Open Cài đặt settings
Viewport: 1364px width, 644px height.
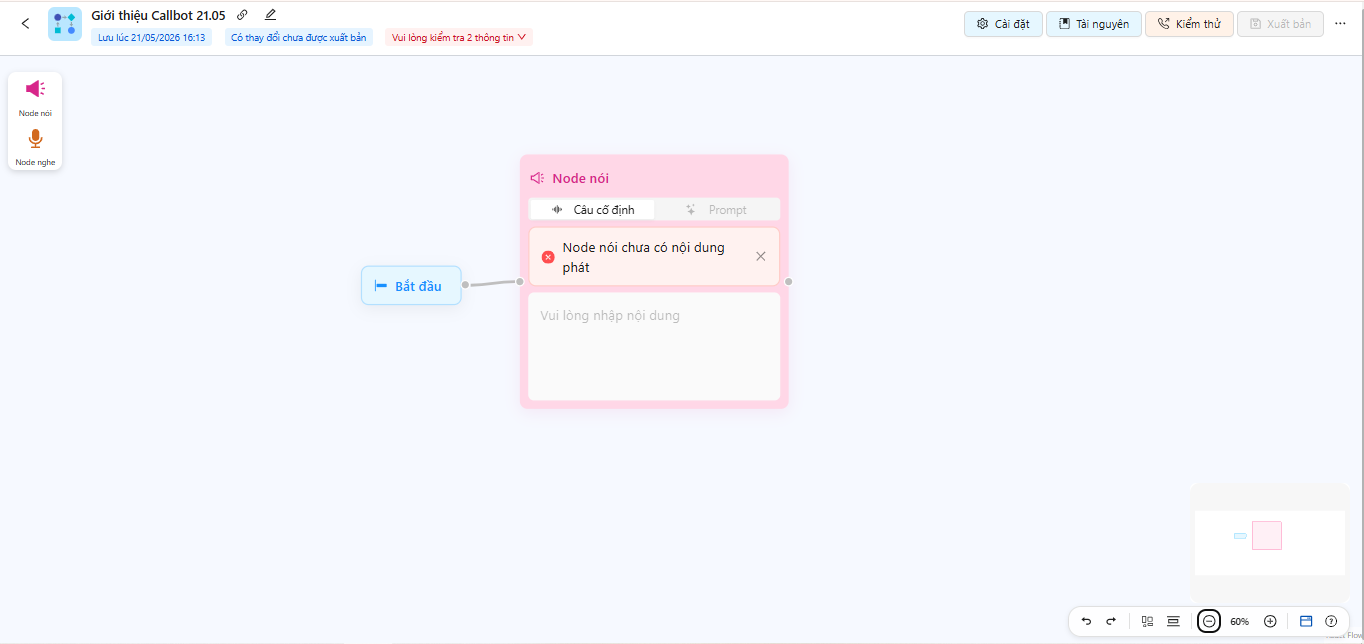point(1003,24)
